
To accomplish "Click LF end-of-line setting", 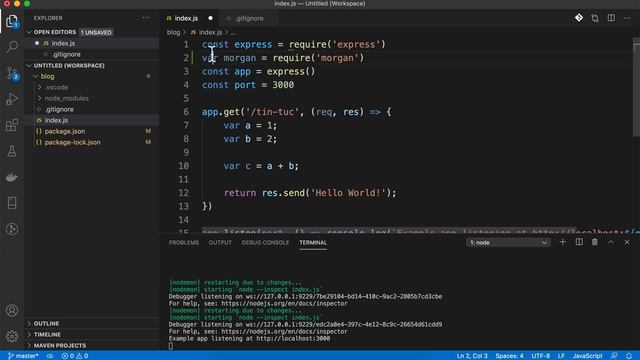I will click(561, 356).
